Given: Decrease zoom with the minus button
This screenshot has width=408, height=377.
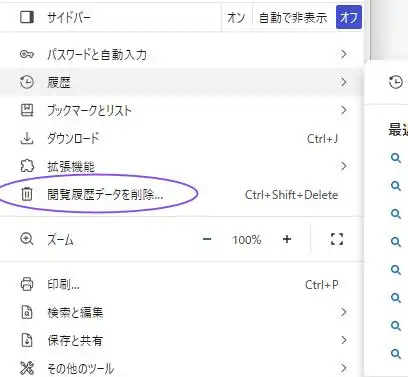Looking at the screenshot, I should (207, 239).
